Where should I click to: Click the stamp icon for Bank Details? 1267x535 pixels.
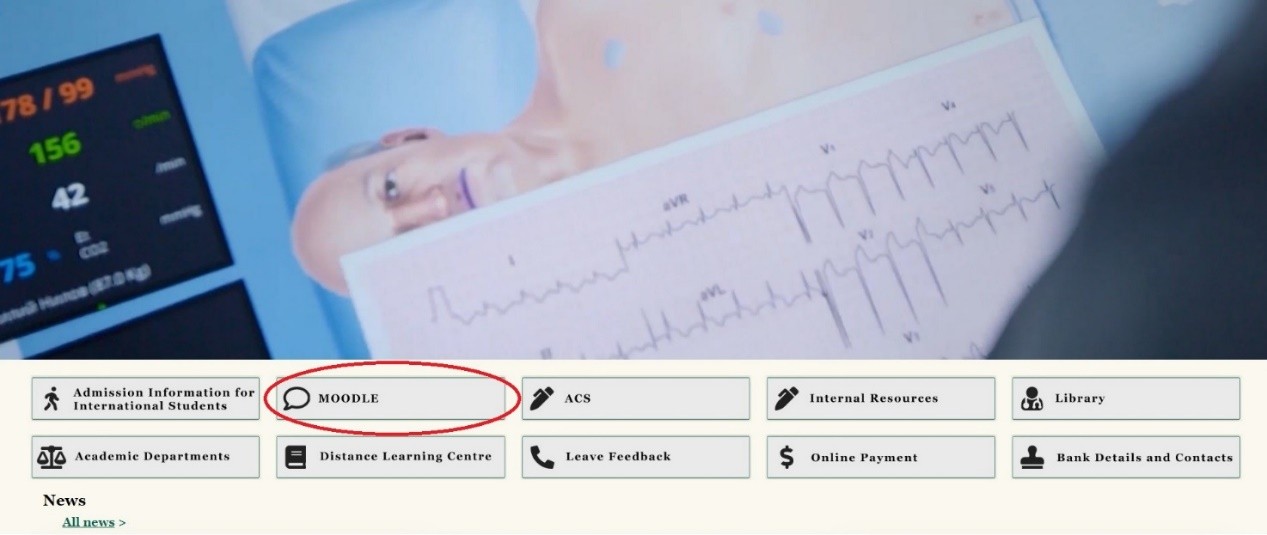point(1032,458)
